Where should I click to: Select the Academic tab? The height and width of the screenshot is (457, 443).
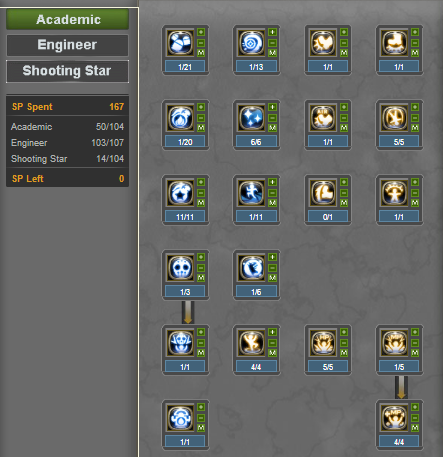point(67,19)
